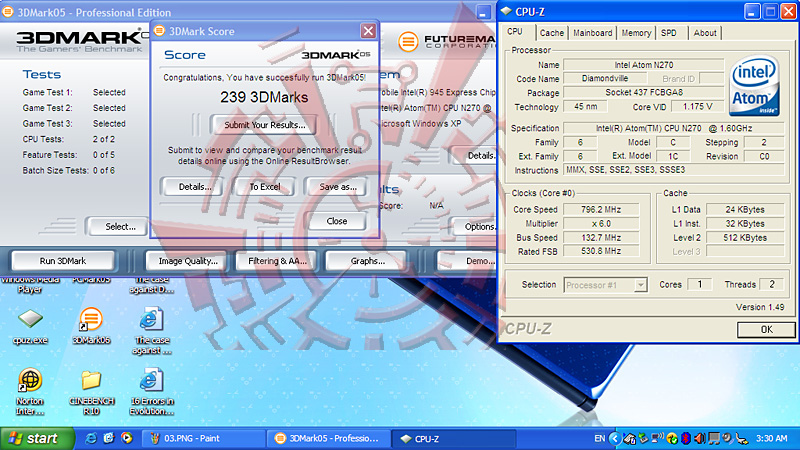Click the EN language bar indicator

click(599, 438)
